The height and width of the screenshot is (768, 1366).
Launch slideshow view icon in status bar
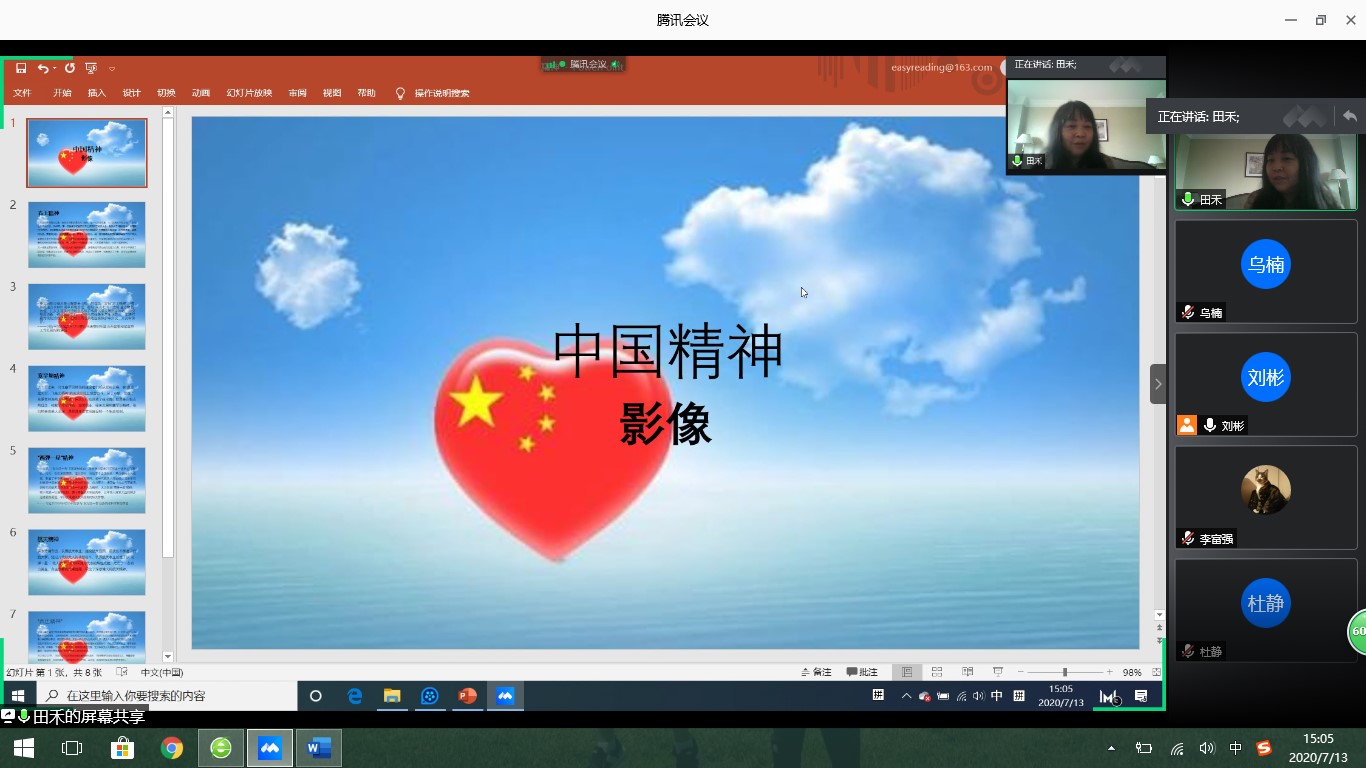997,672
